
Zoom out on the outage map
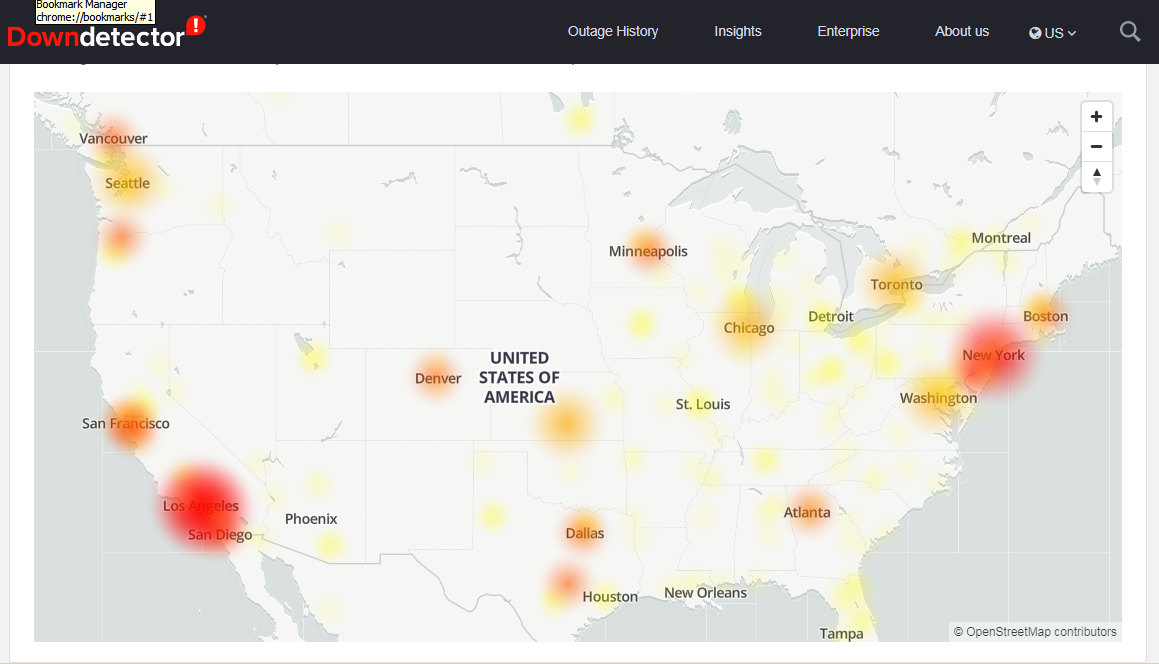(1096, 146)
